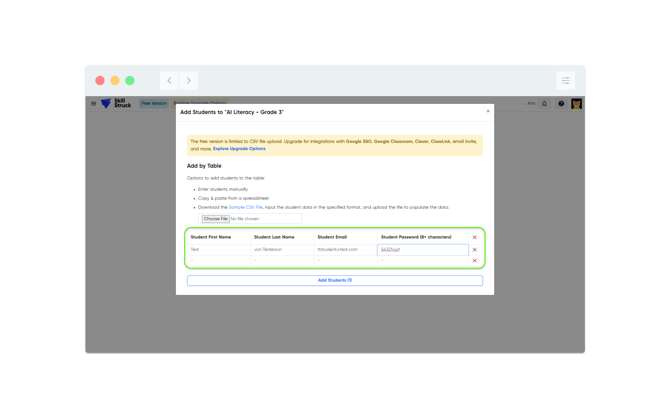Click the 'No file chosen' text

coord(245,219)
